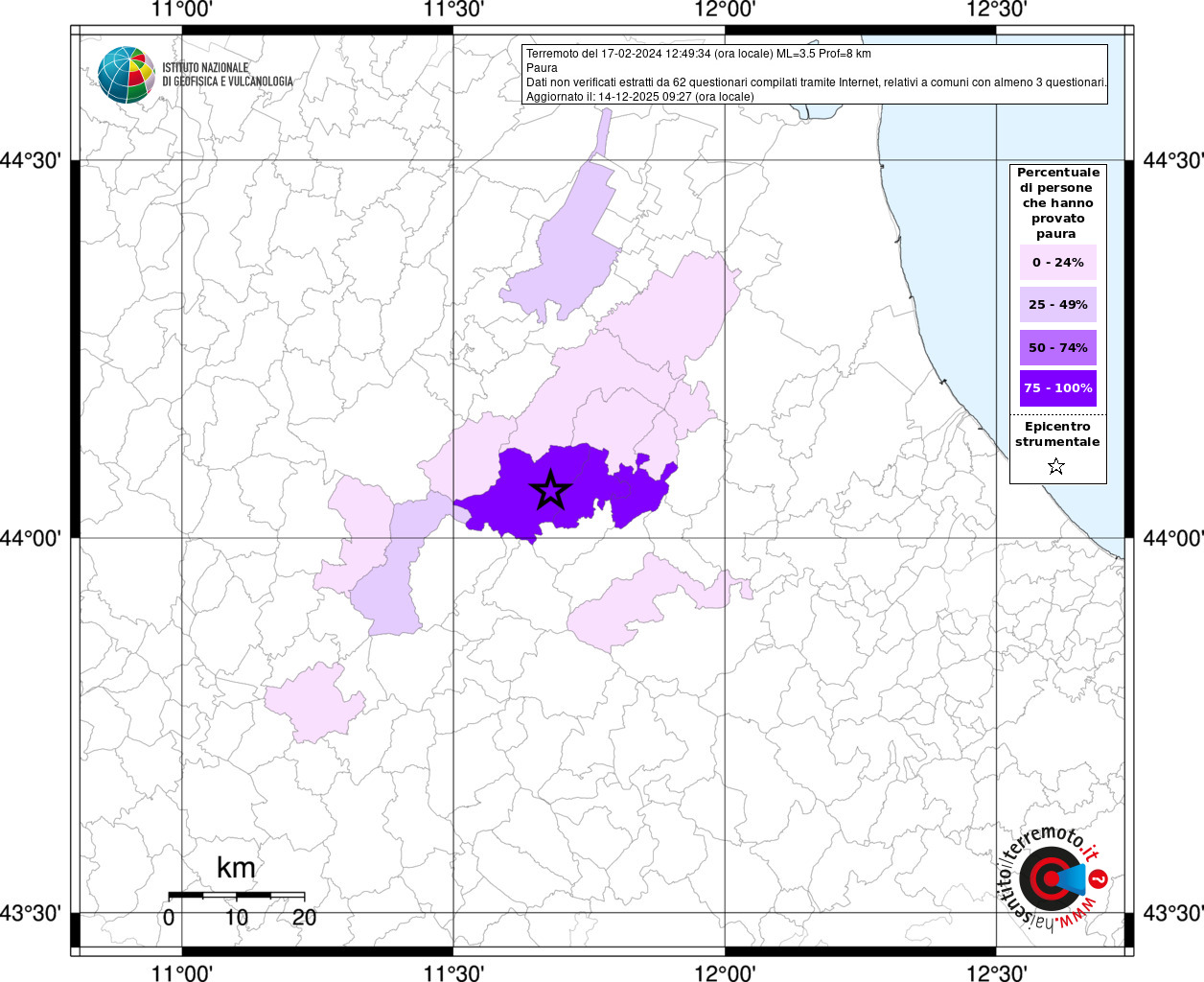This screenshot has width=1204, height=982.
Task: Click the bottom axis label 11°00'
Action: click(181, 972)
